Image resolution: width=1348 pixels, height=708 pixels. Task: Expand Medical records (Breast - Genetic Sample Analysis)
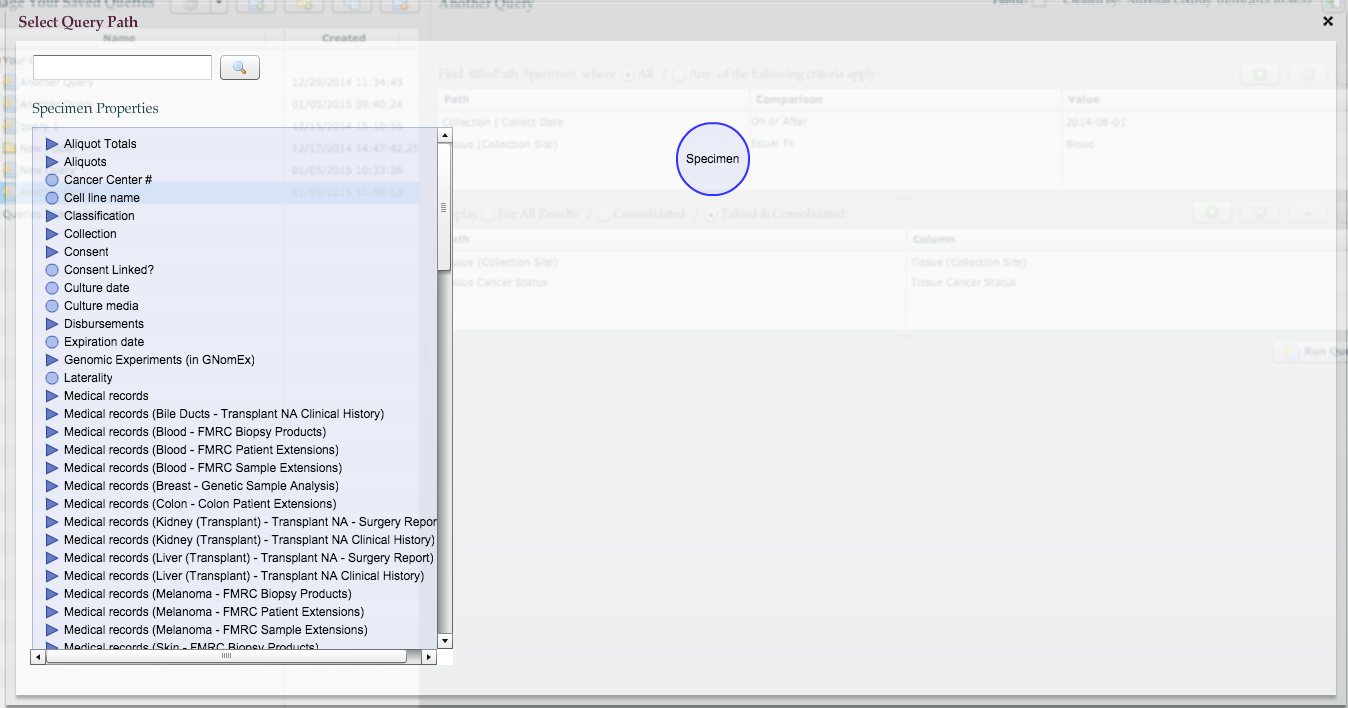(52, 486)
